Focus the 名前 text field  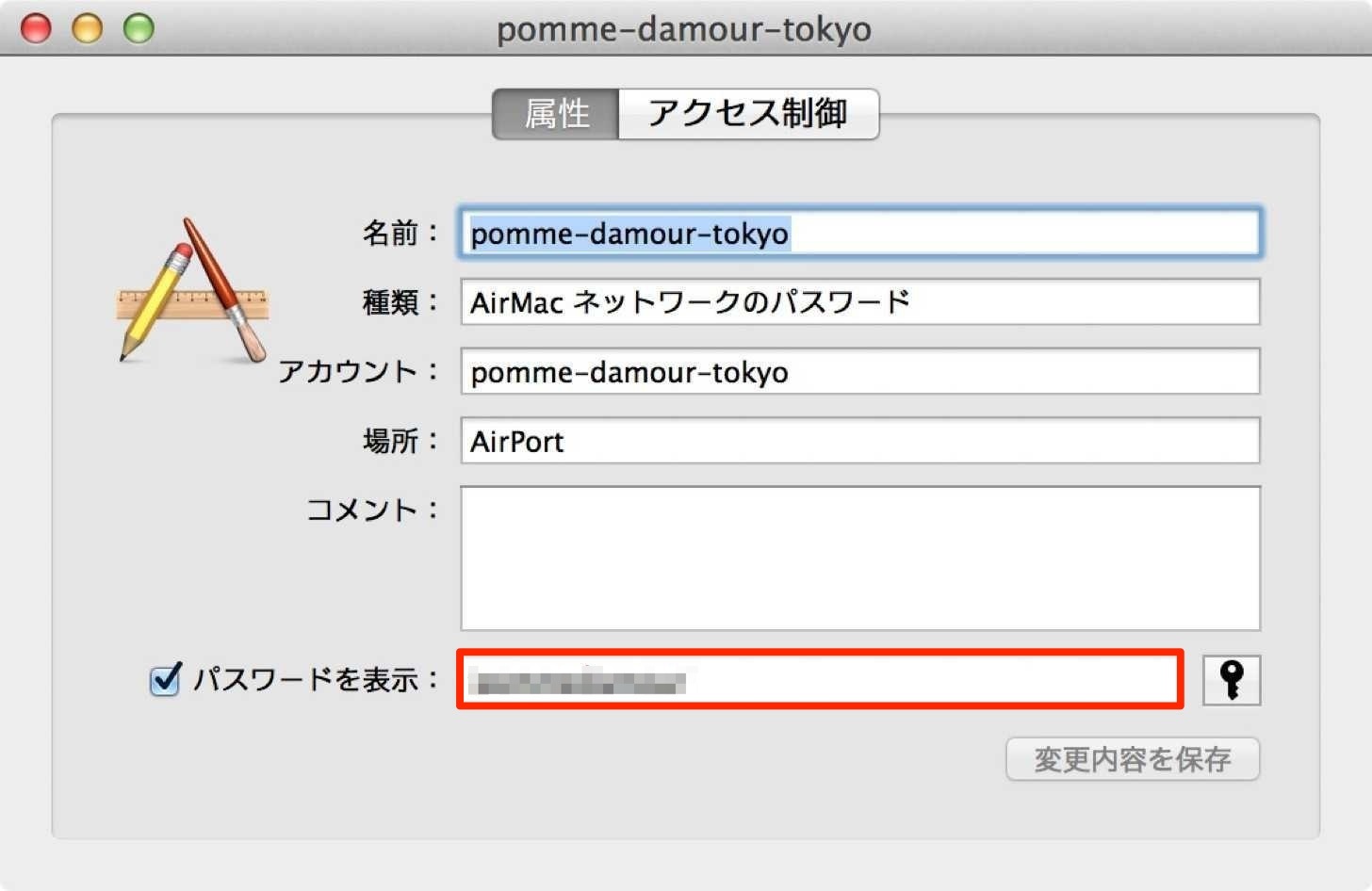tap(860, 233)
